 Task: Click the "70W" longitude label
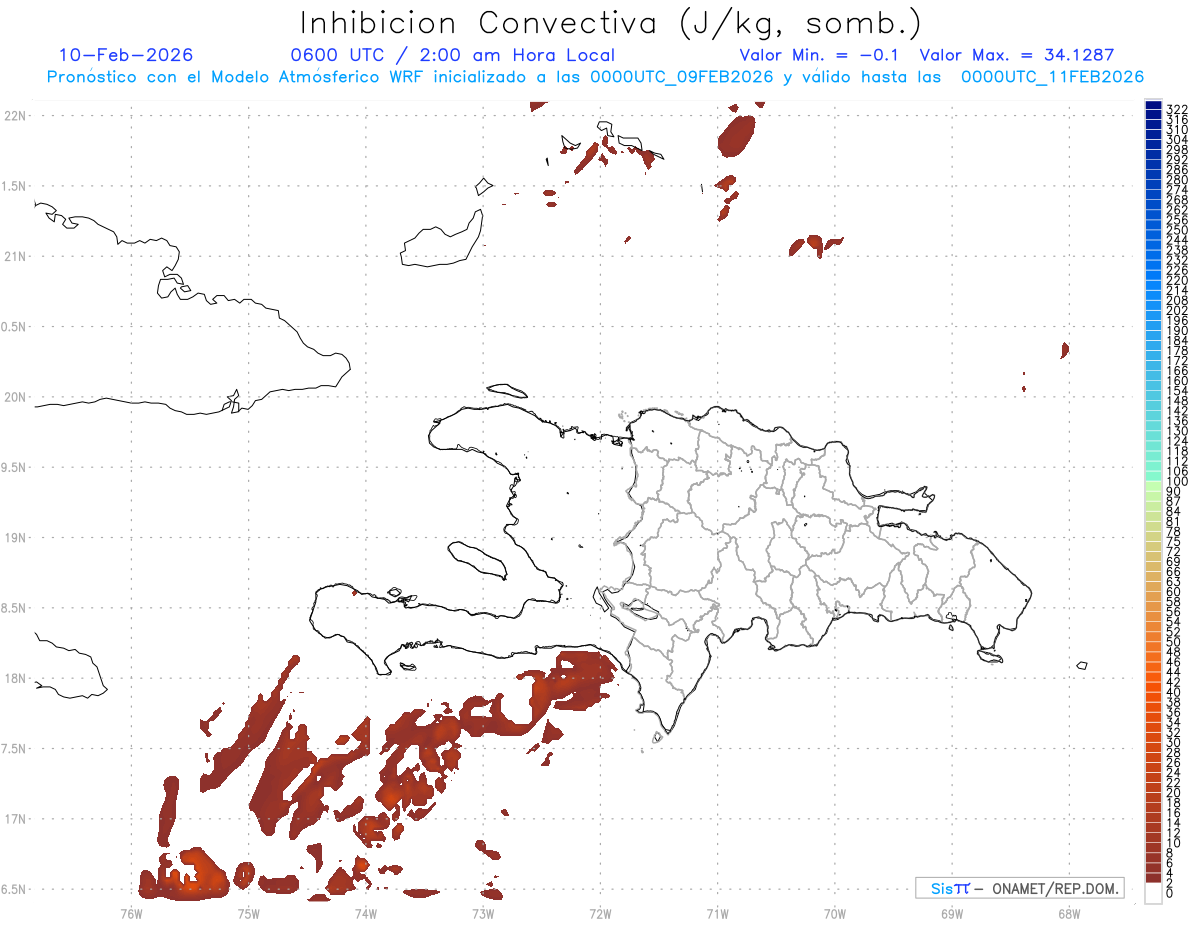834,913
